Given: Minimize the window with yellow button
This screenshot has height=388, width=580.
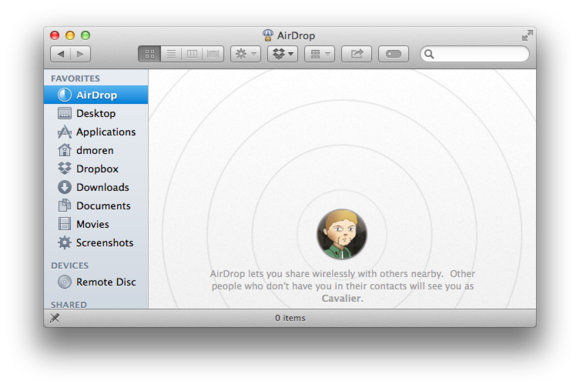Looking at the screenshot, I should (x=70, y=36).
